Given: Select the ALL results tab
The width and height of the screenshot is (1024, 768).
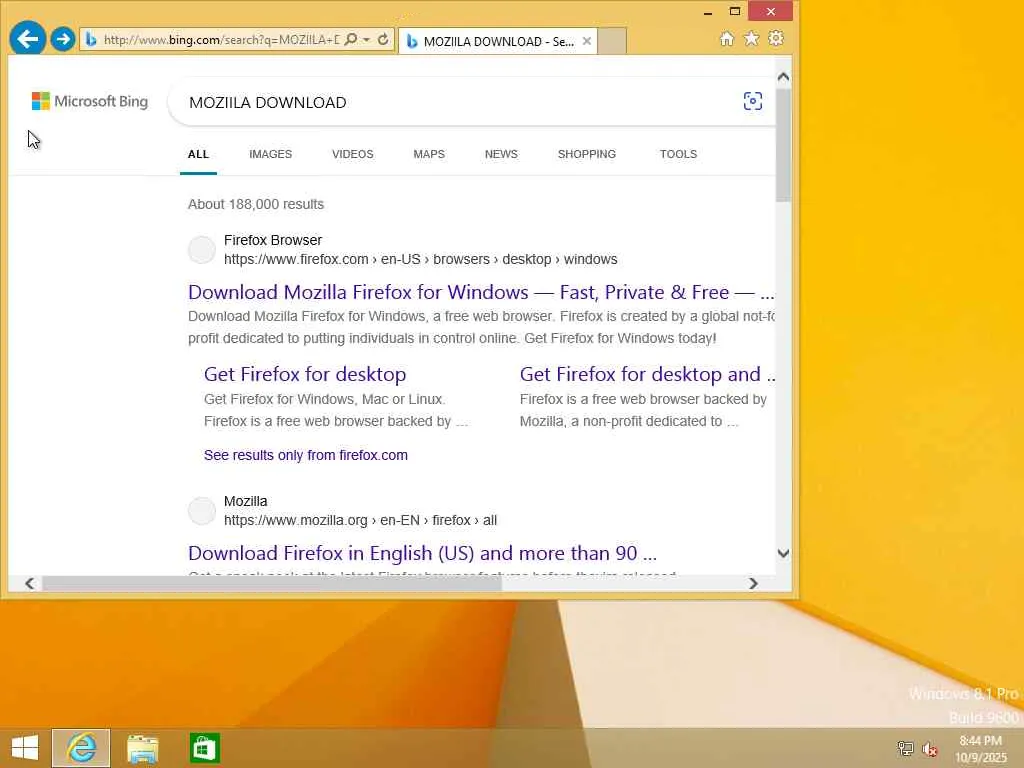Looking at the screenshot, I should pyautogui.click(x=198, y=154).
